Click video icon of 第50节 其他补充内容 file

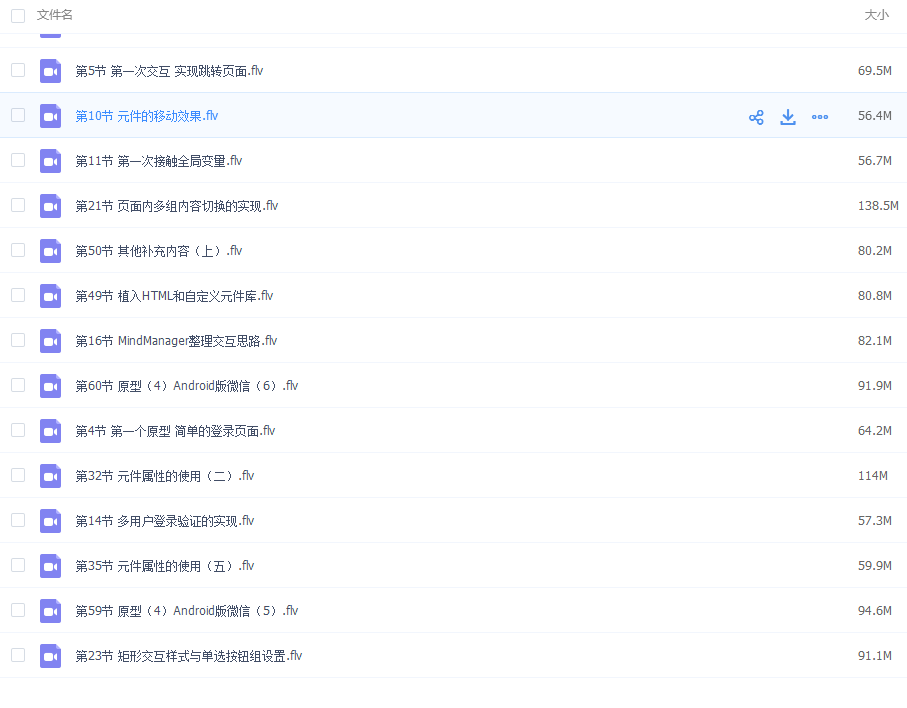click(50, 251)
